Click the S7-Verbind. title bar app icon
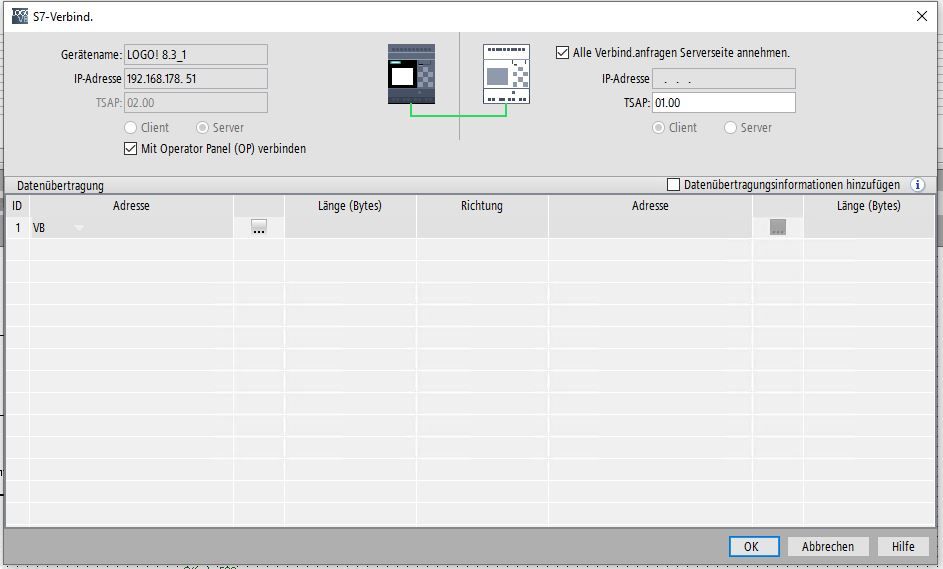This screenshot has width=943, height=569. 20,16
